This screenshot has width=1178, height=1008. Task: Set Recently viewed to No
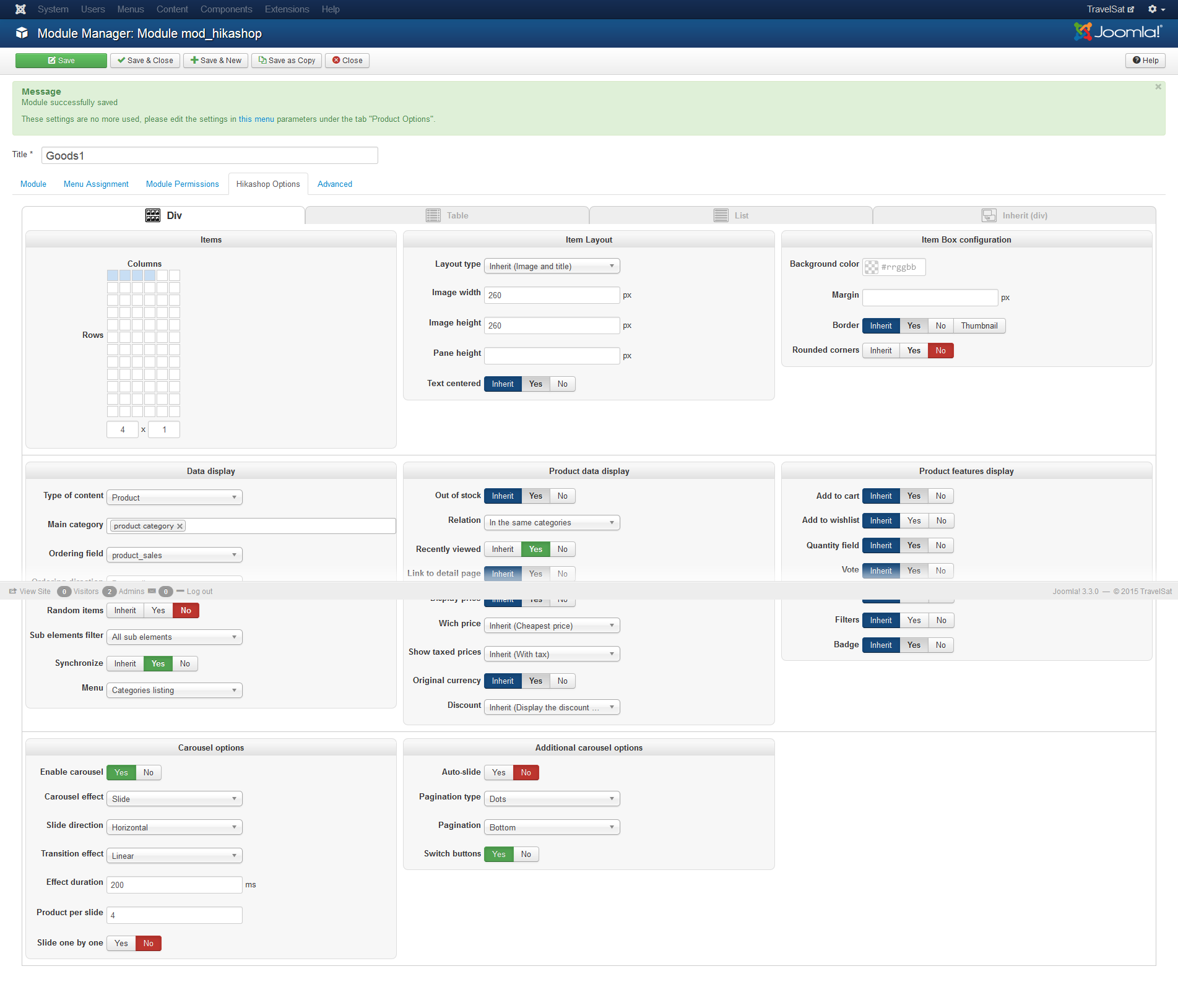[563, 549]
